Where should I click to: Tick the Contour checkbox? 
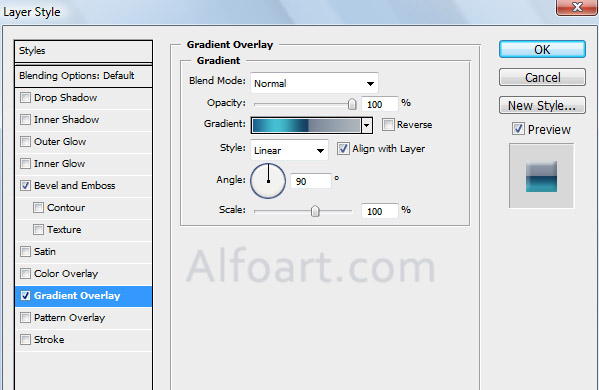[x=38, y=208]
